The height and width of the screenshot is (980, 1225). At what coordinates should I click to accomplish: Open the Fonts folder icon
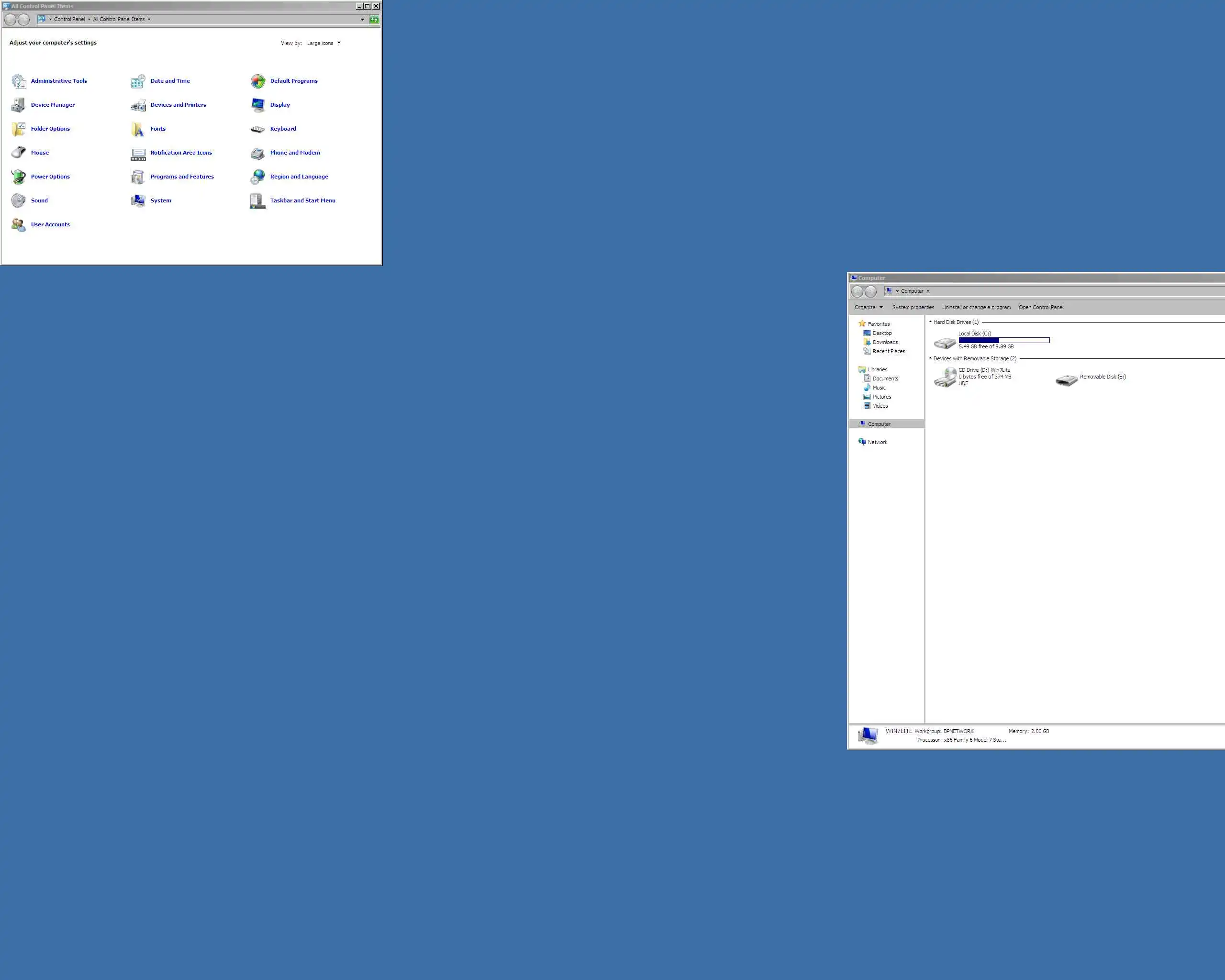138,130
